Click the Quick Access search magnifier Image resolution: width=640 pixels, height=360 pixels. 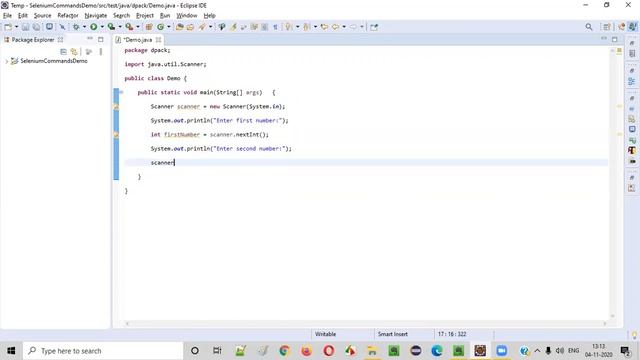[x=589, y=27]
